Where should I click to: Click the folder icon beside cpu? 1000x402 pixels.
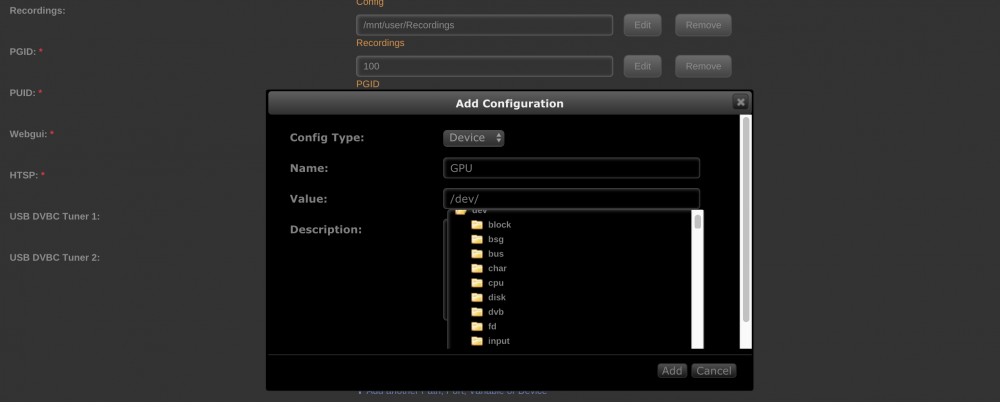point(476,283)
